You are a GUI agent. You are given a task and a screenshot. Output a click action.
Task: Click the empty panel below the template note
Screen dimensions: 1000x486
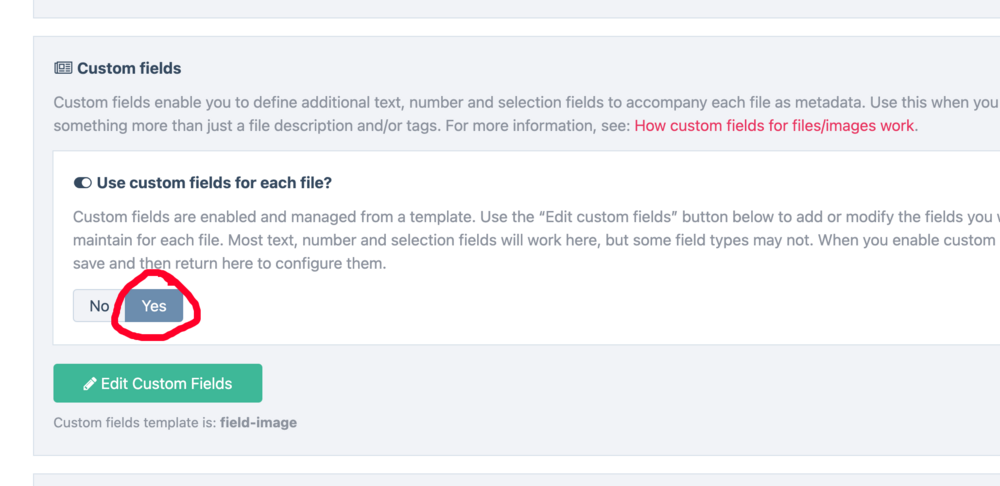(x=500, y=480)
